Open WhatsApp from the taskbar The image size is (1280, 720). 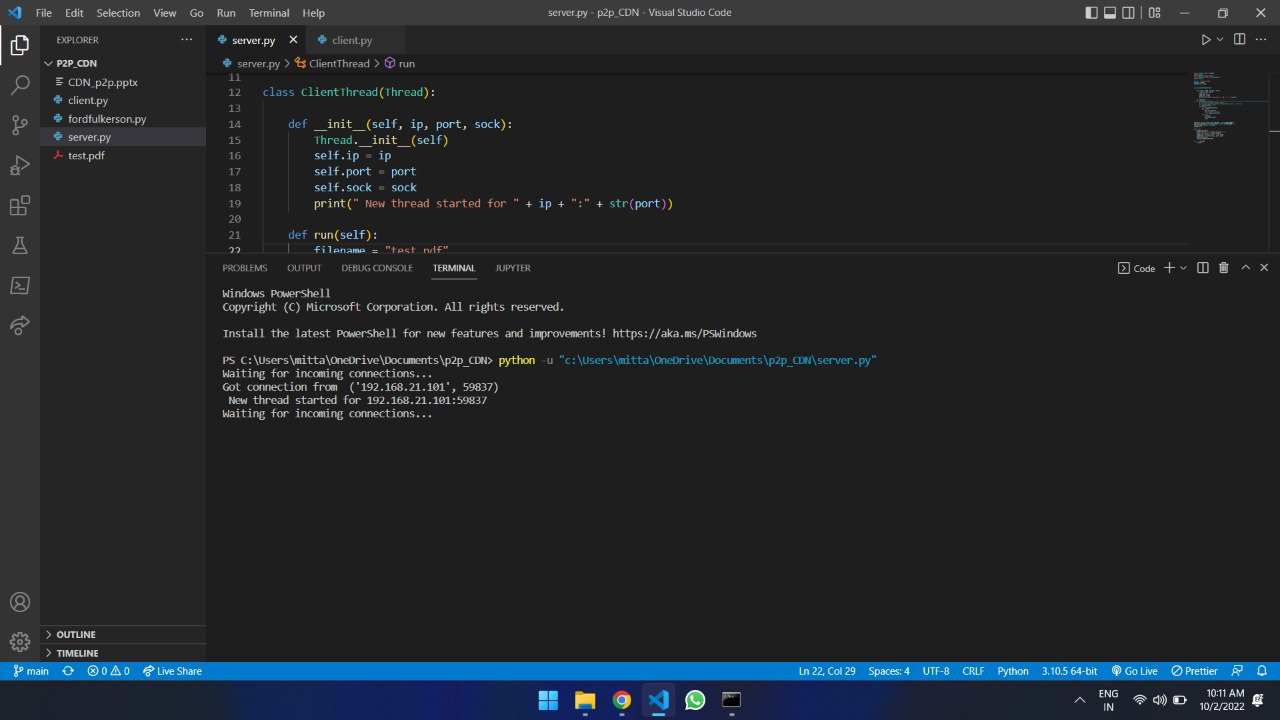coord(695,700)
